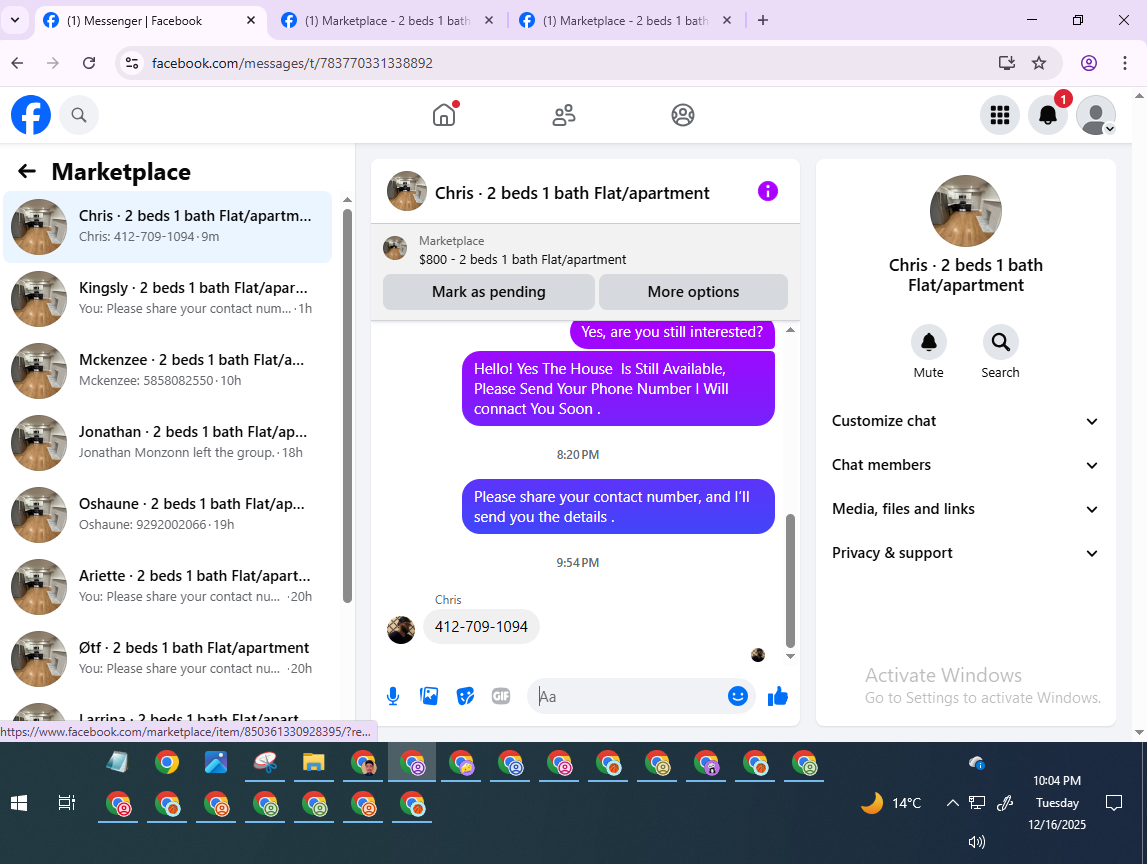Go back in browser history

tap(18, 63)
